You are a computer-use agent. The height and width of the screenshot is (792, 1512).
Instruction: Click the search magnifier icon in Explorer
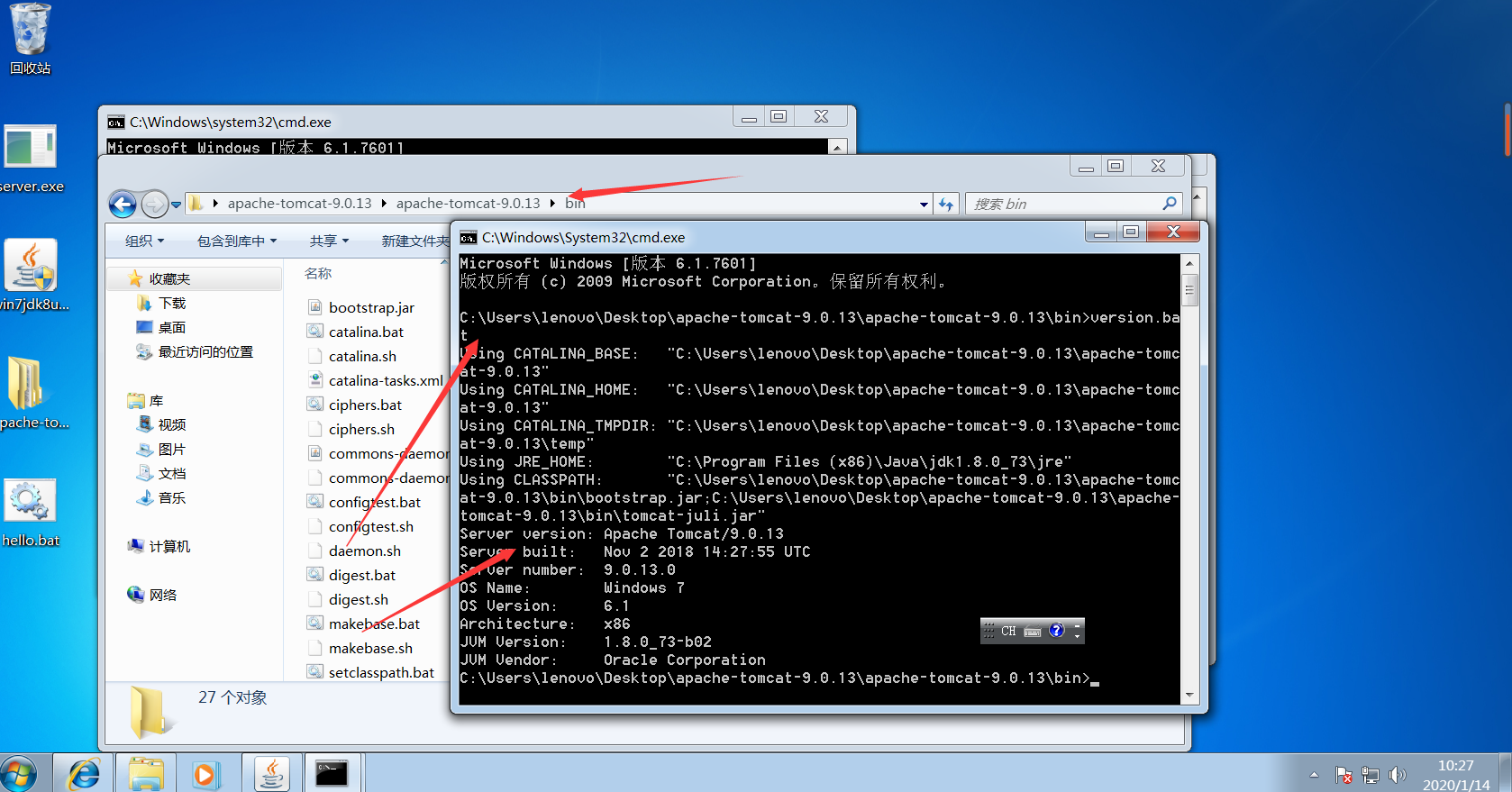click(x=1169, y=204)
